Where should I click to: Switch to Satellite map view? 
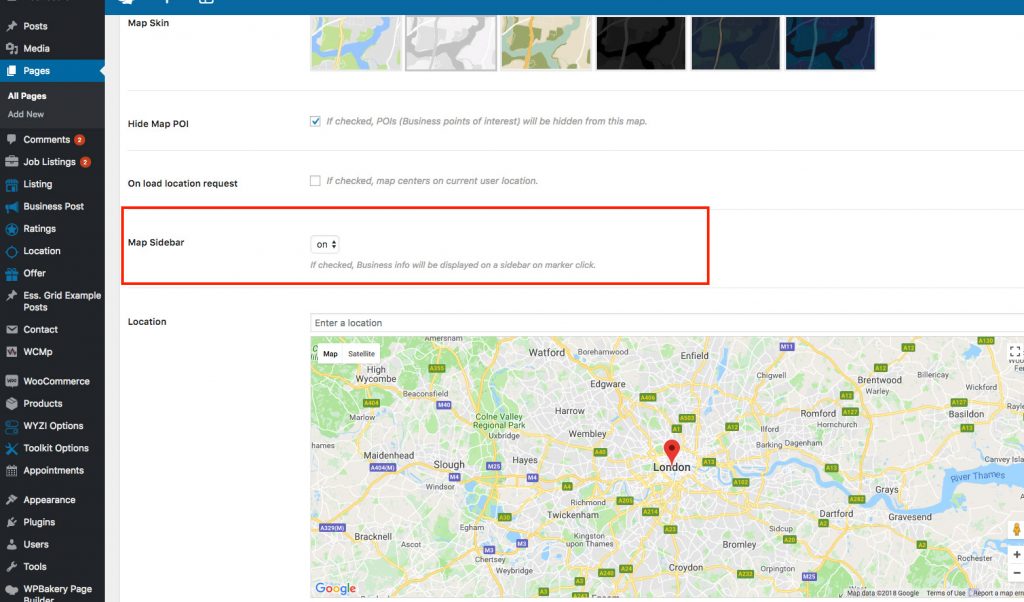coord(361,353)
